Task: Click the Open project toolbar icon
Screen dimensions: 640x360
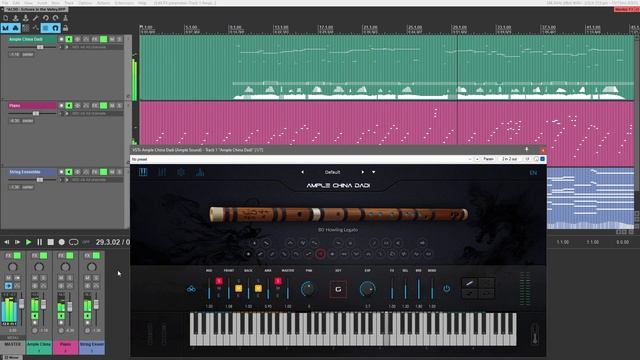Action: pos(16,18)
